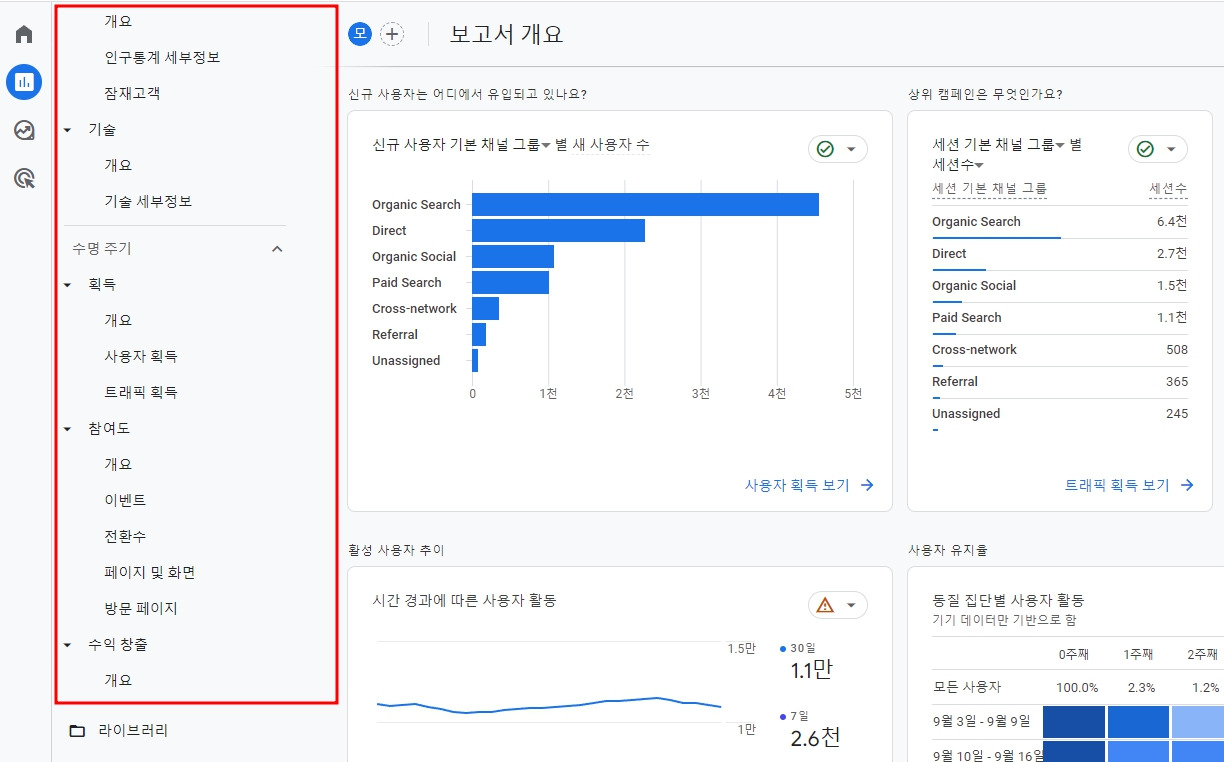This screenshot has height=762, width=1224.
Task: Open the 세션 dropdown on the campaigns card
Action: 979,165
